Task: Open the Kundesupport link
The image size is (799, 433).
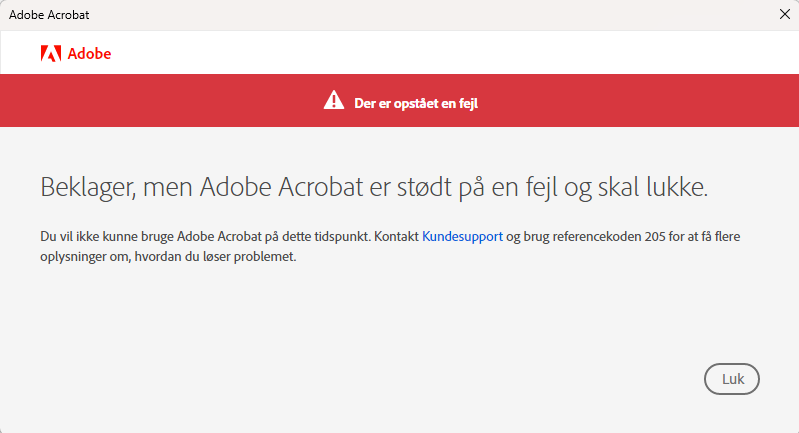Action: 462,237
